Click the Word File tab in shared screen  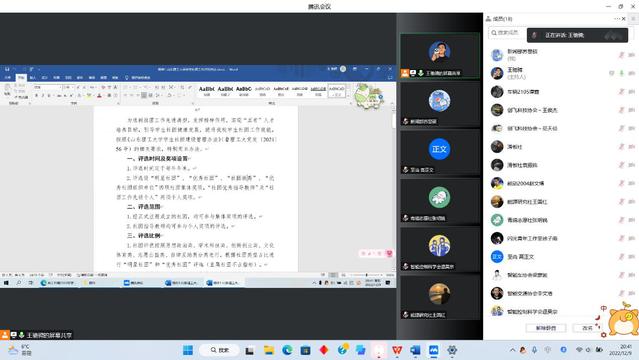pos(8,77)
